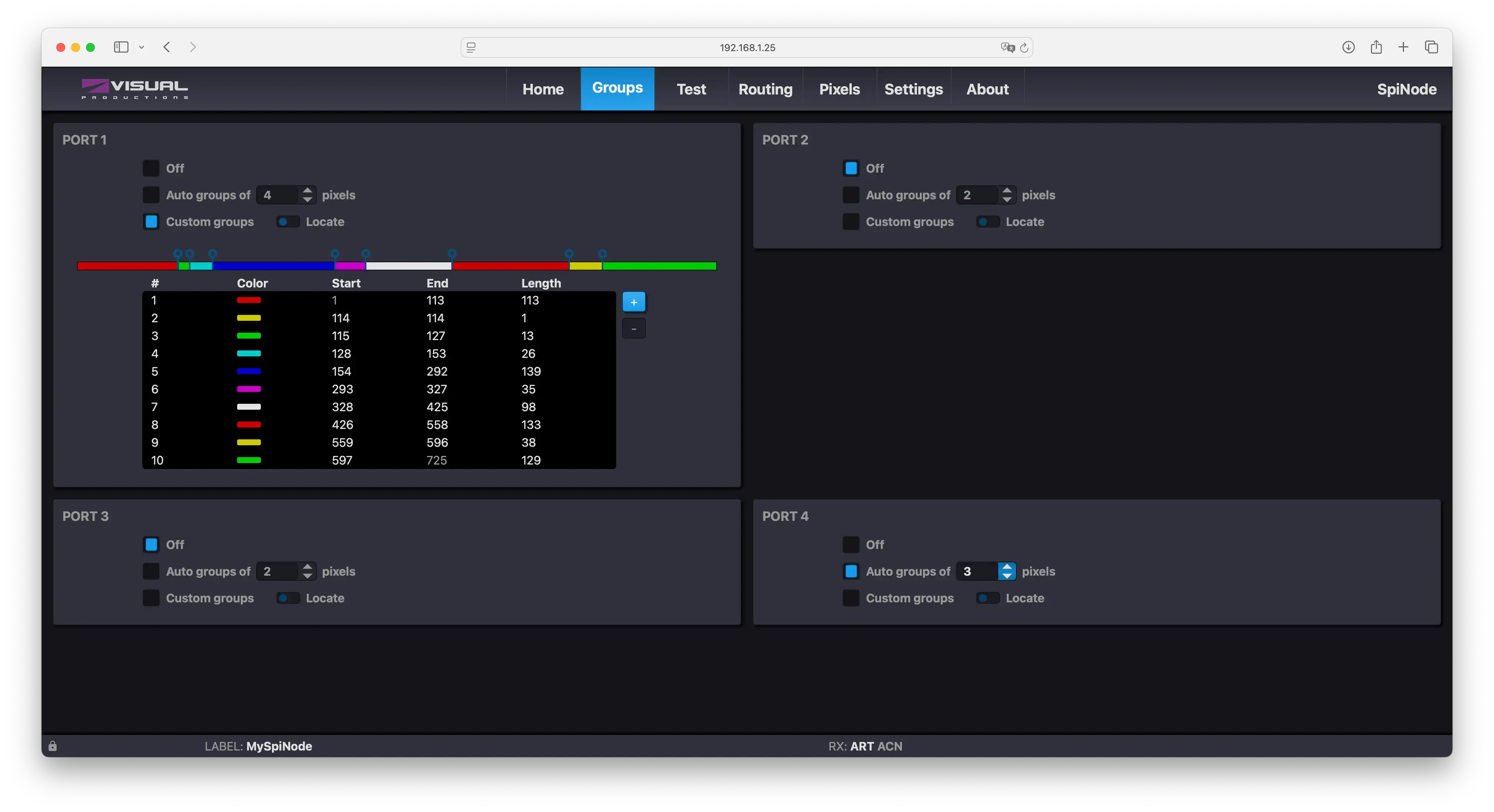Expand the Safari sidebar dropdown chevron

tap(142, 47)
